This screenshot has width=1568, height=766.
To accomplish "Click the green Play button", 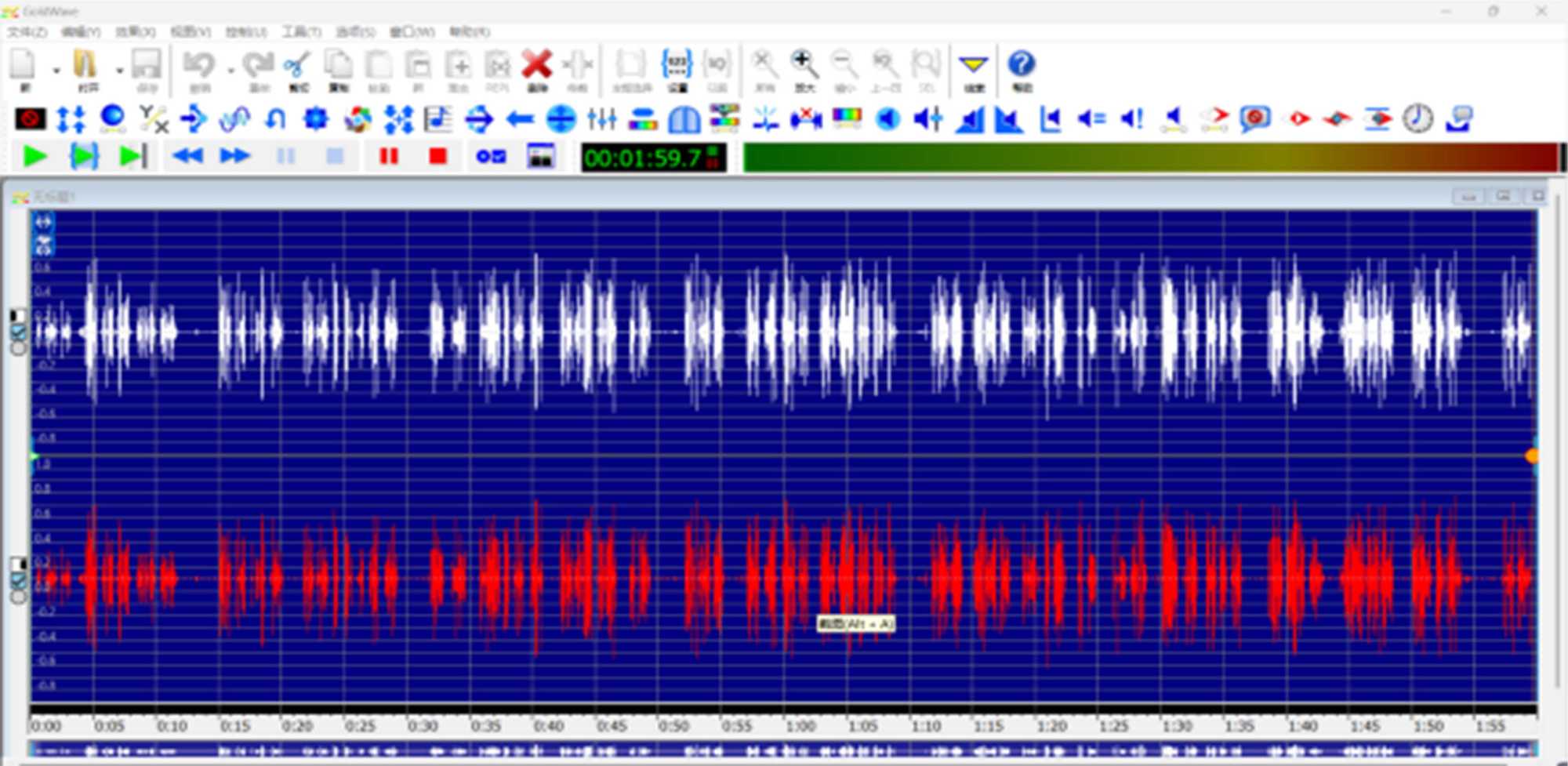I will coord(34,157).
